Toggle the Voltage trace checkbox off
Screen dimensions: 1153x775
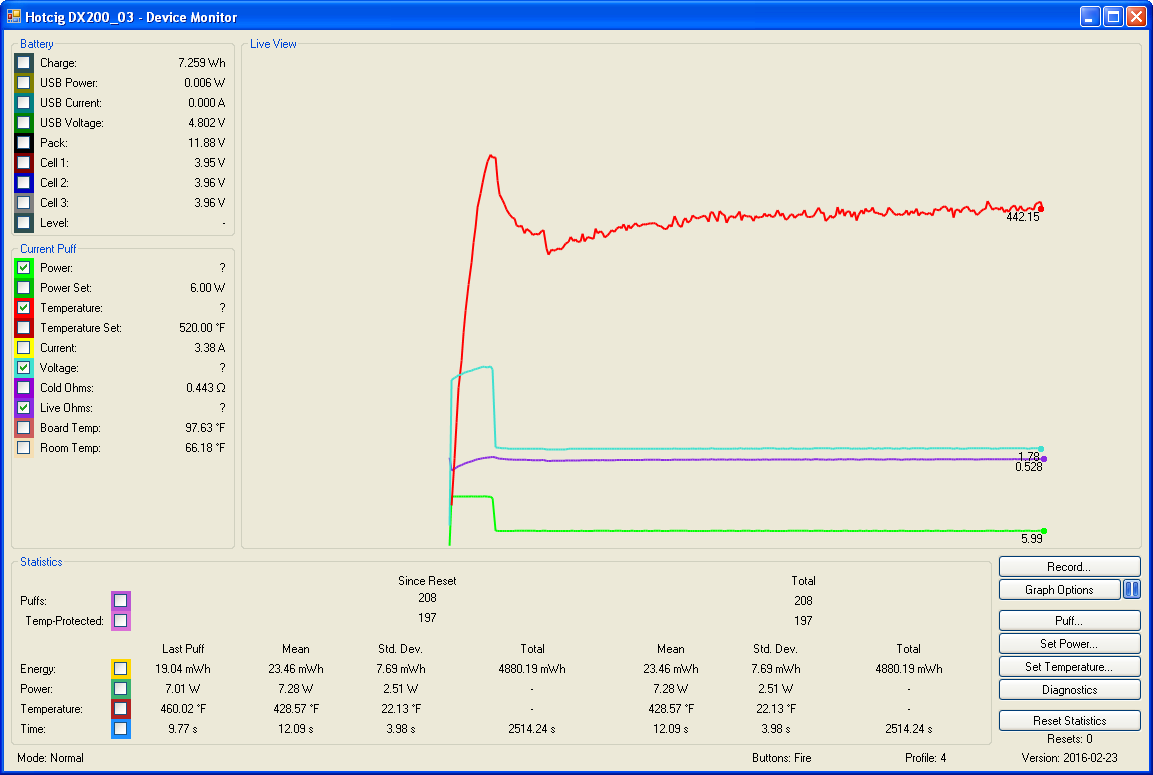click(24, 368)
